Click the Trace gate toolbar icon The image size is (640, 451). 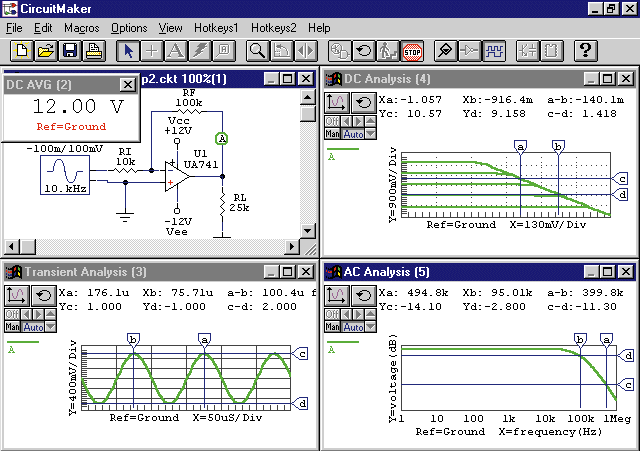[x=469, y=51]
